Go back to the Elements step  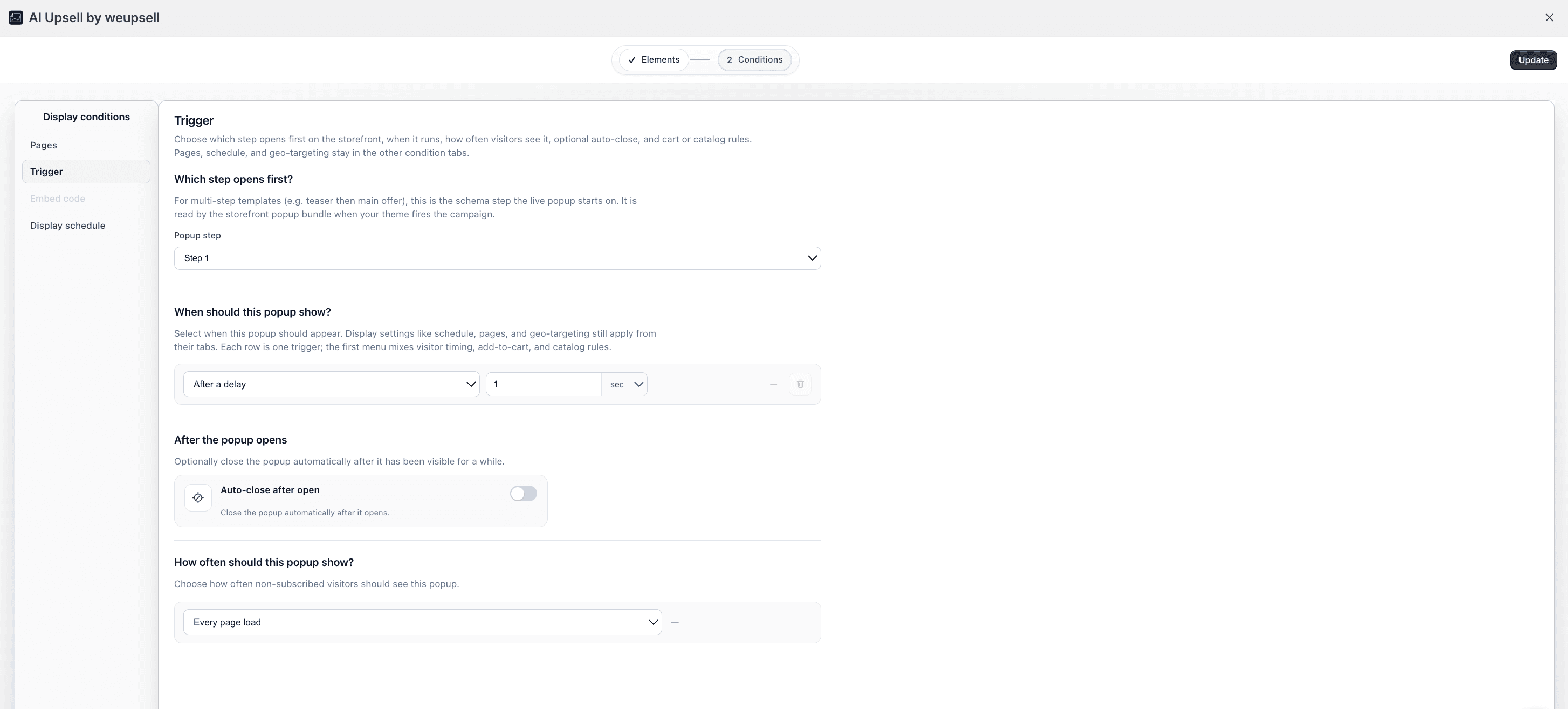coord(654,60)
